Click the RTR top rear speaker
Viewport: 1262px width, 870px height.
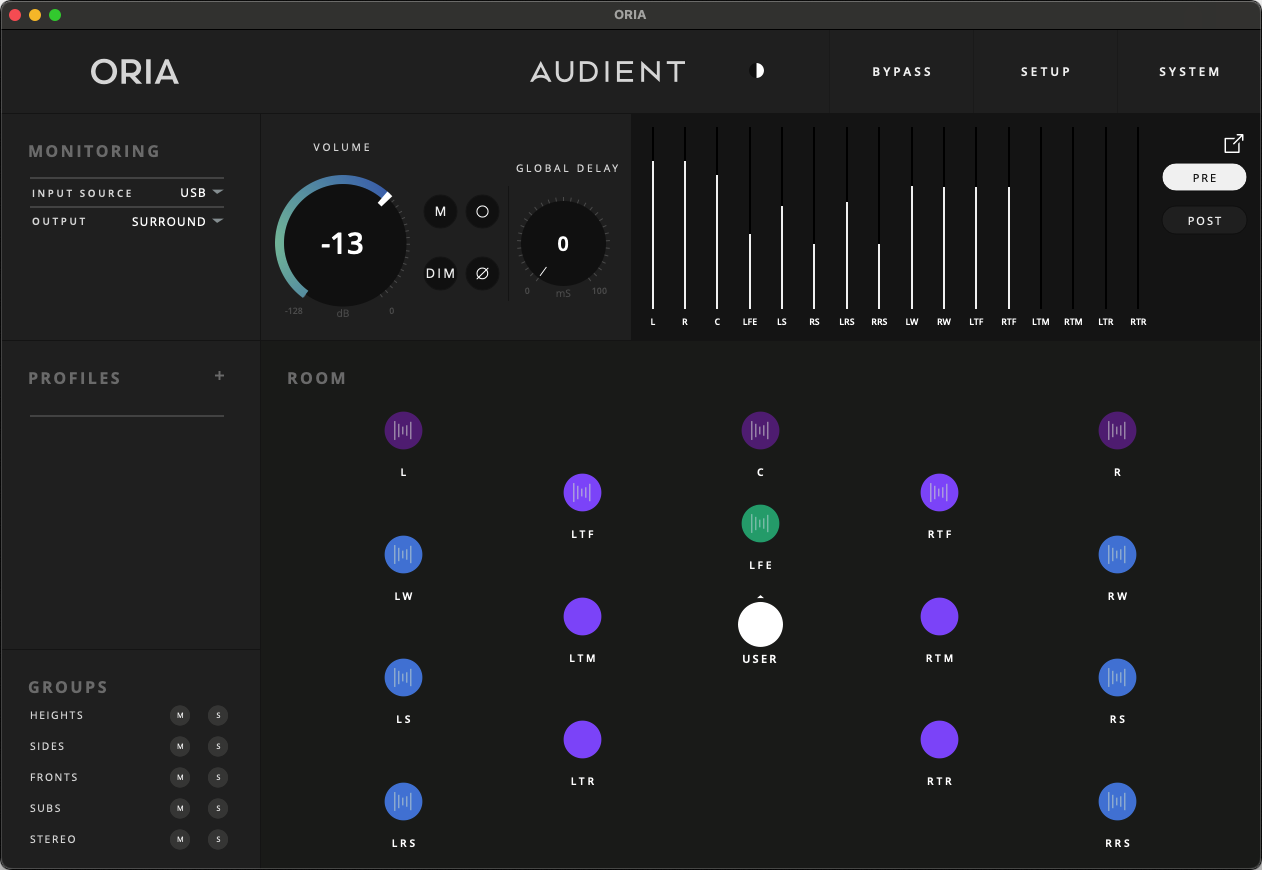939,740
